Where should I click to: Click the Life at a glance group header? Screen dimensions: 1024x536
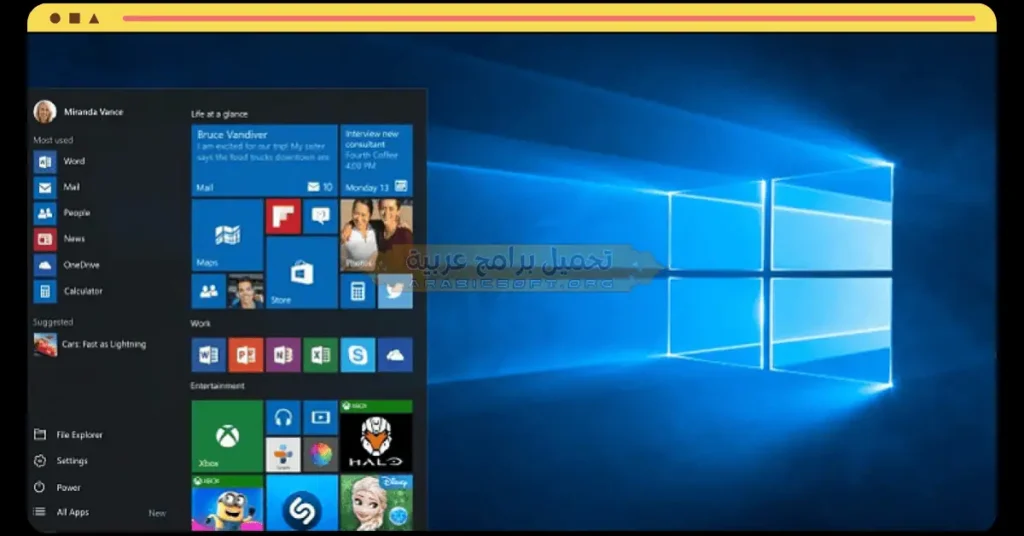click(x=219, y=114)
